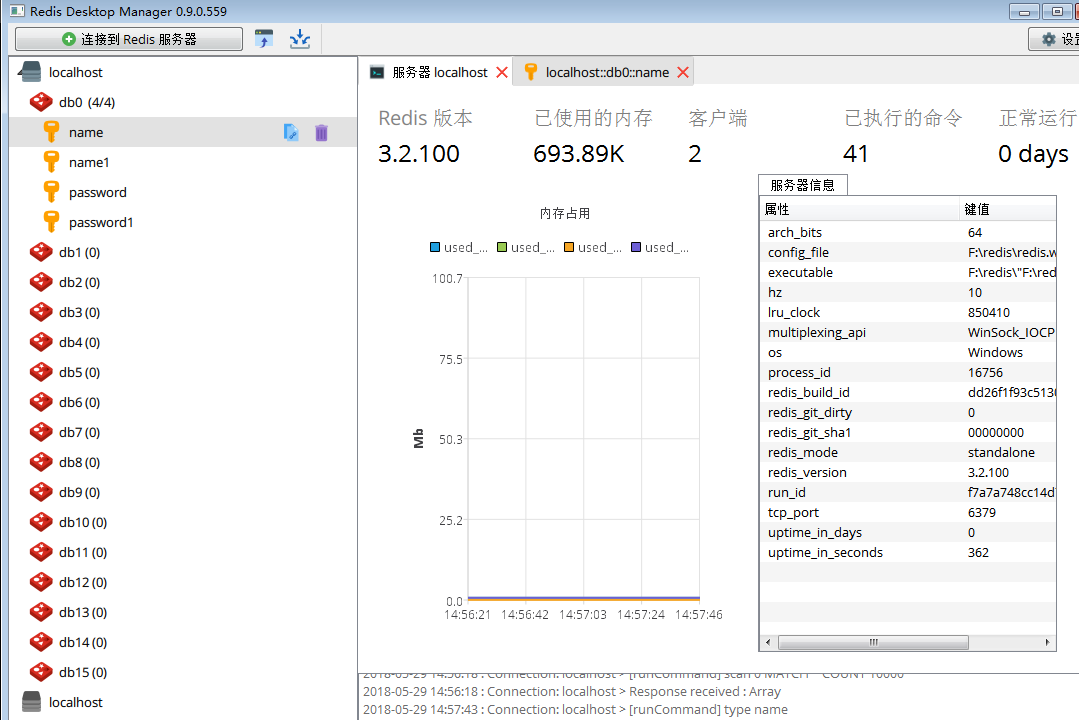The width and height of the screenshot is (1079, 720).
Task: Click the purple used_ legend swatch
Action: click(x=636, y=247)
